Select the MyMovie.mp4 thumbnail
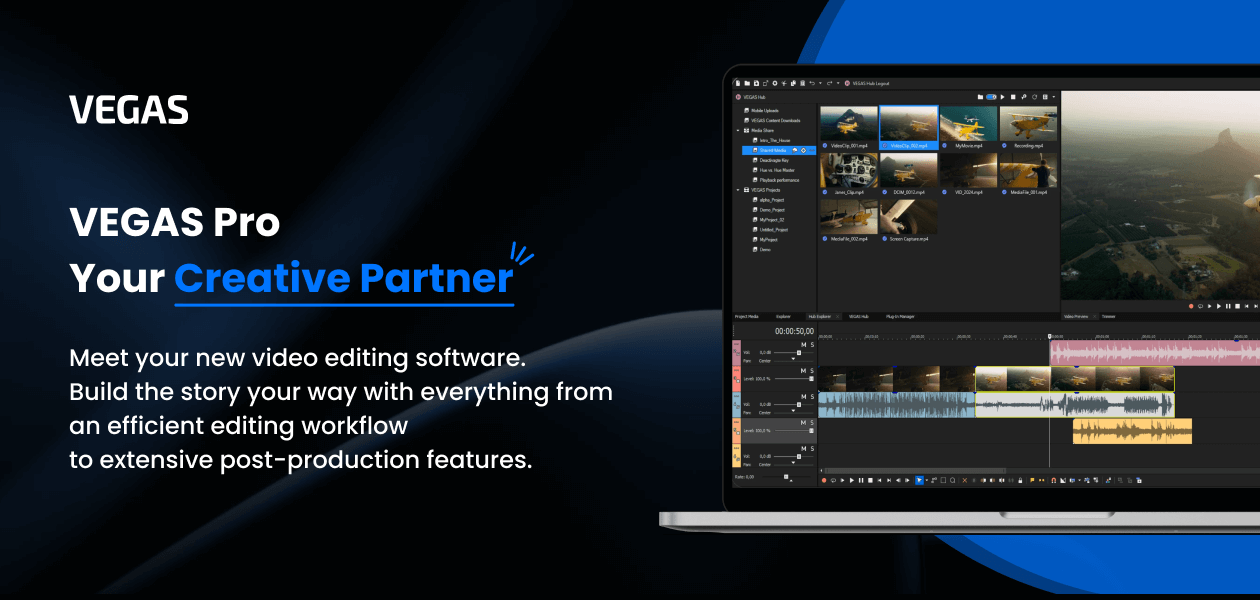The height and width of the screenshot is (600, 1260). point(969,125)
